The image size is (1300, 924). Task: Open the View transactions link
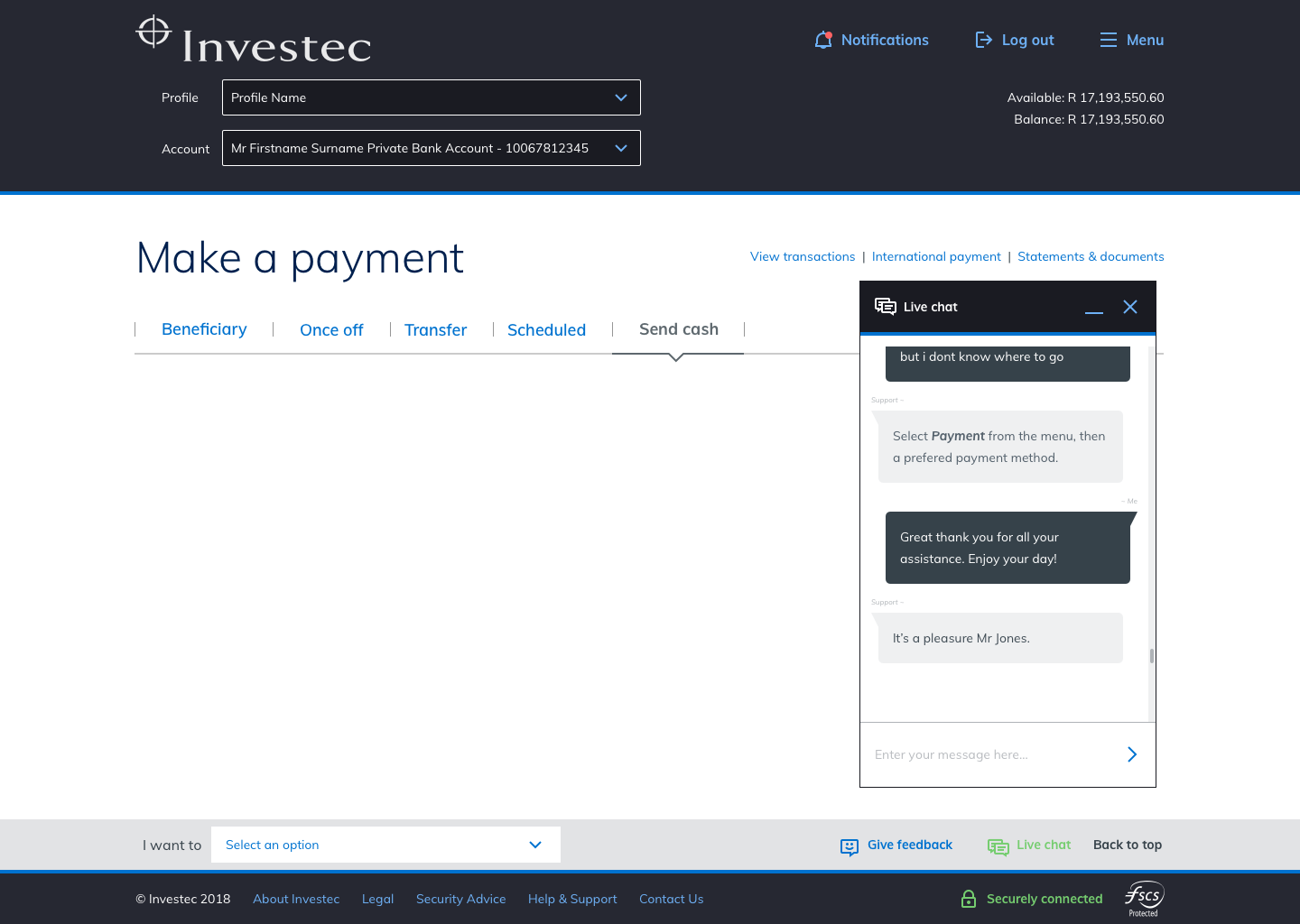point(802,256)
